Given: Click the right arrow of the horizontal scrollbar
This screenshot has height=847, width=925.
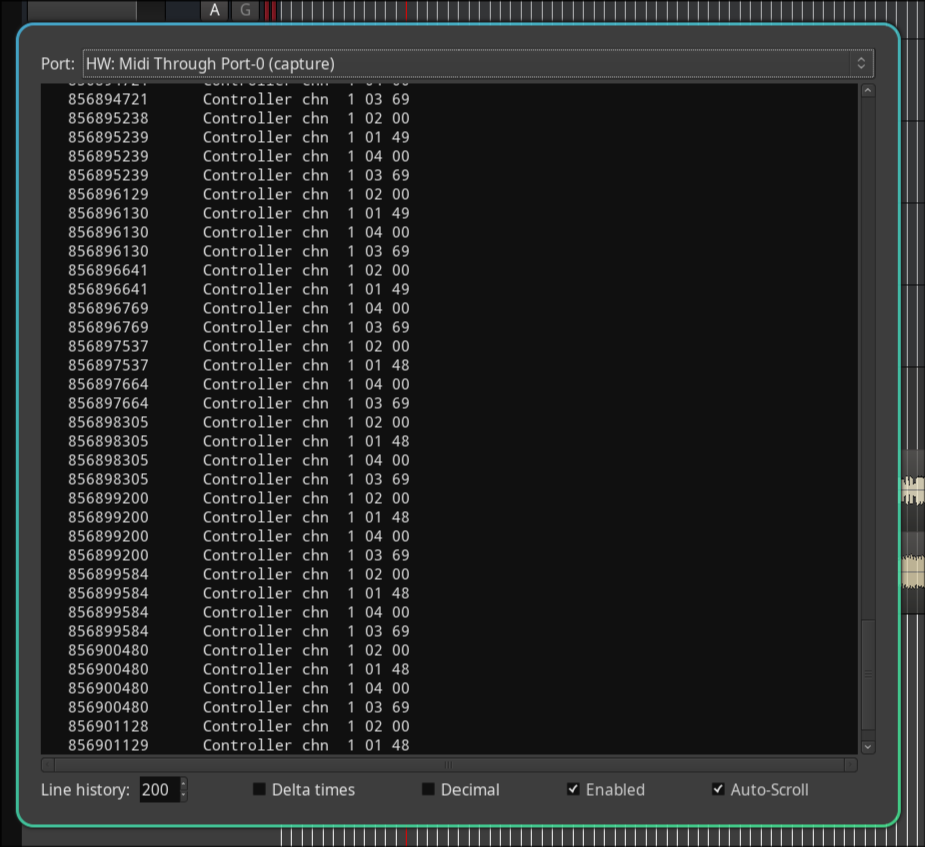Looking at the screenshot, I should [850, 765].
